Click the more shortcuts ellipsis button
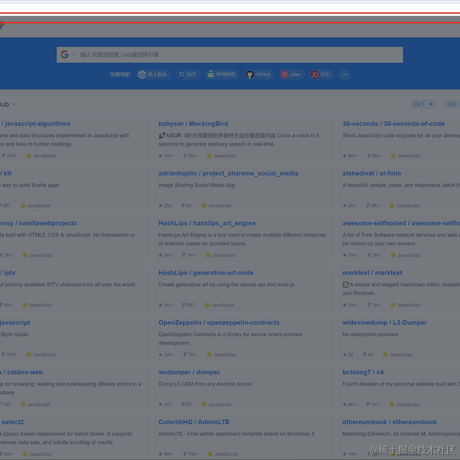Image resolution: width=460 pixels, height=460 pixels. point(344,74)
